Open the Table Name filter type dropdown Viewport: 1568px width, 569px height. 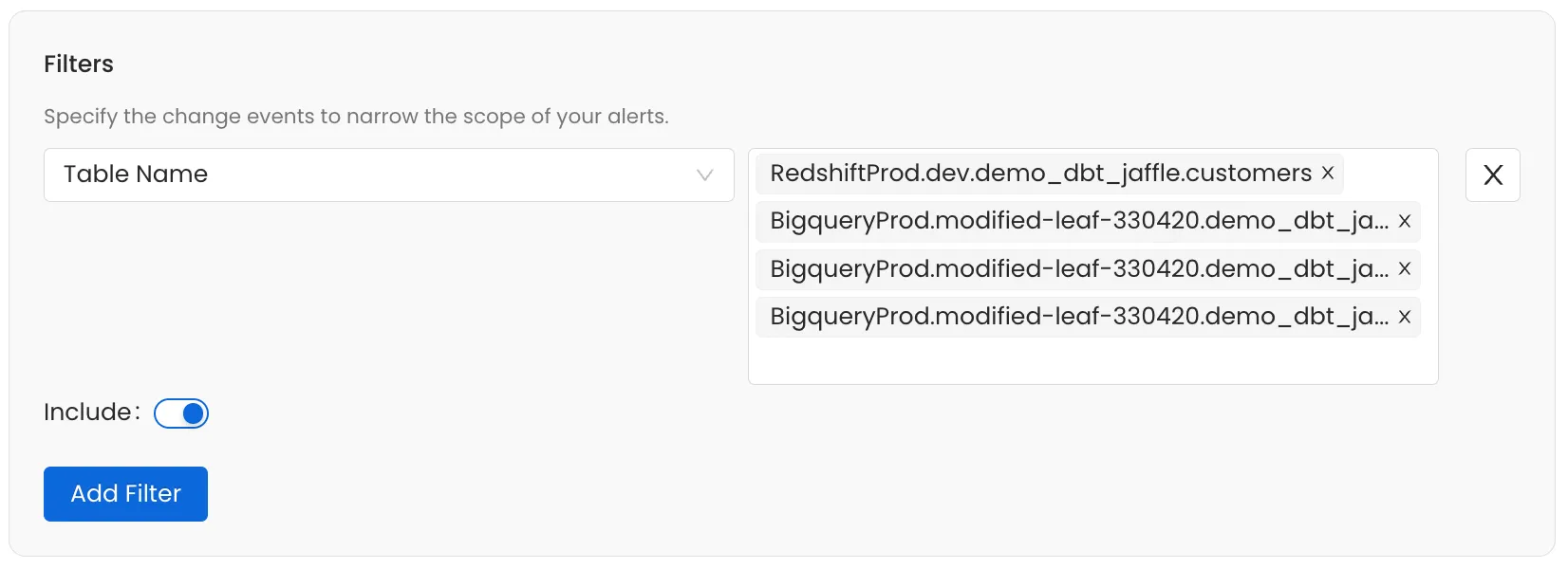tap(388, 175)
